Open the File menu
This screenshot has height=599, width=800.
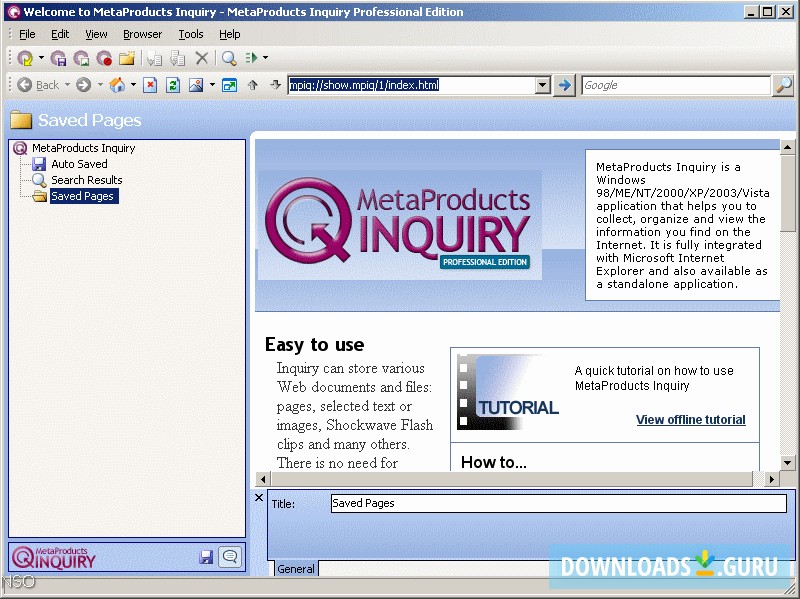click(27, 34)
